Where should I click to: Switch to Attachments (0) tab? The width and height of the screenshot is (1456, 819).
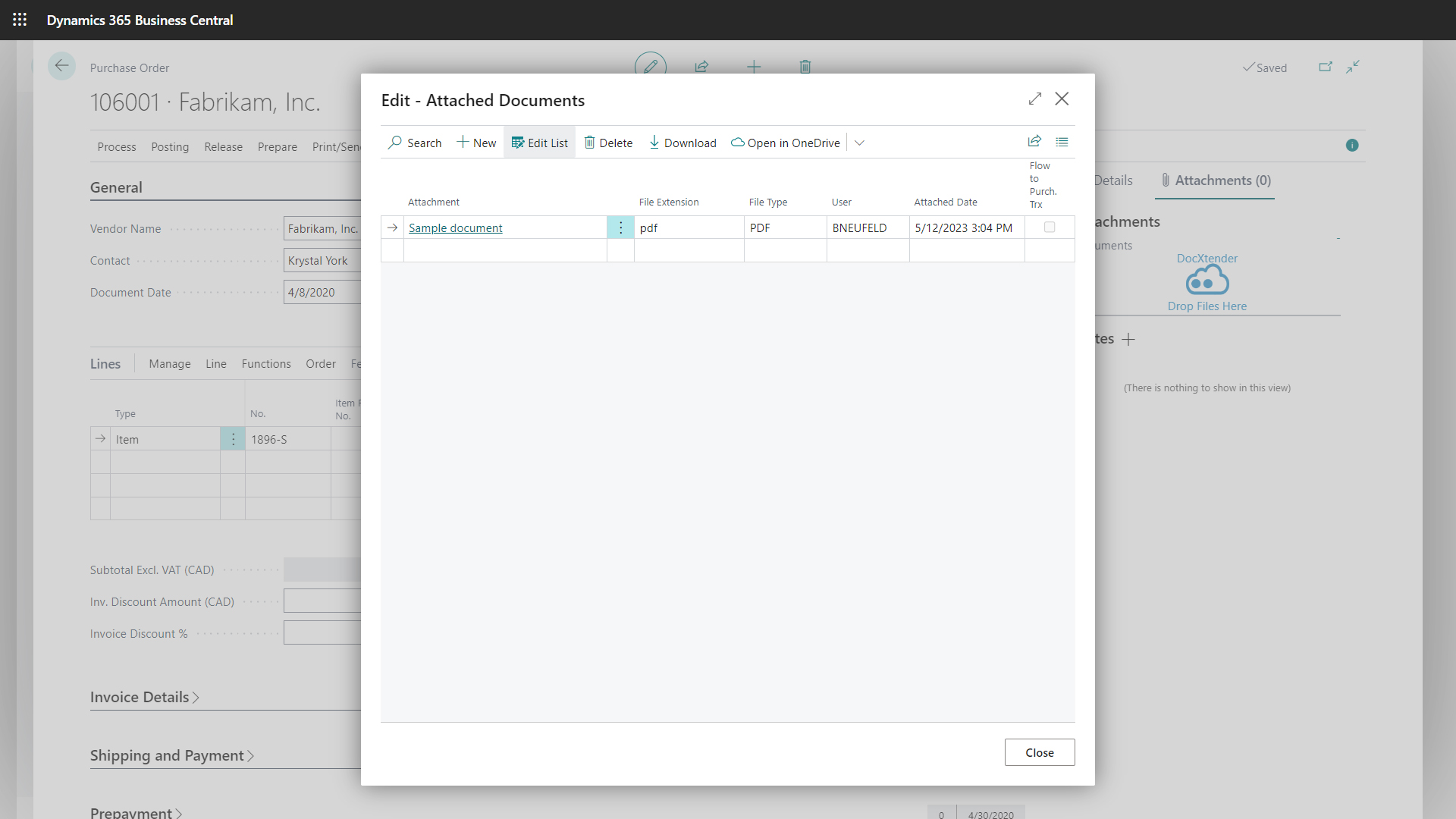point(1215,180)
